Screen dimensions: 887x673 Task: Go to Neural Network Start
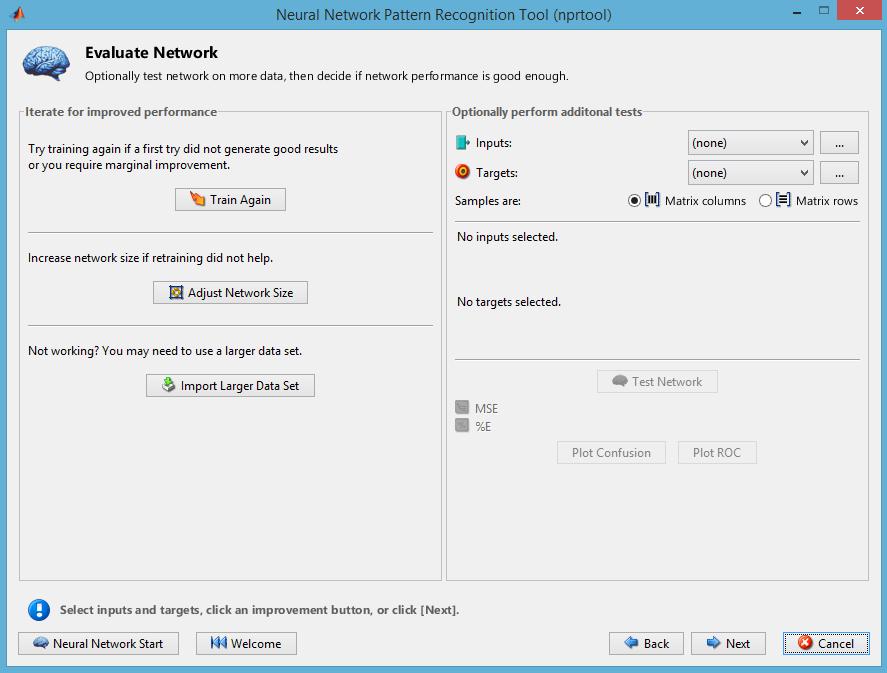pyautogui.click(x=98, y=644)
